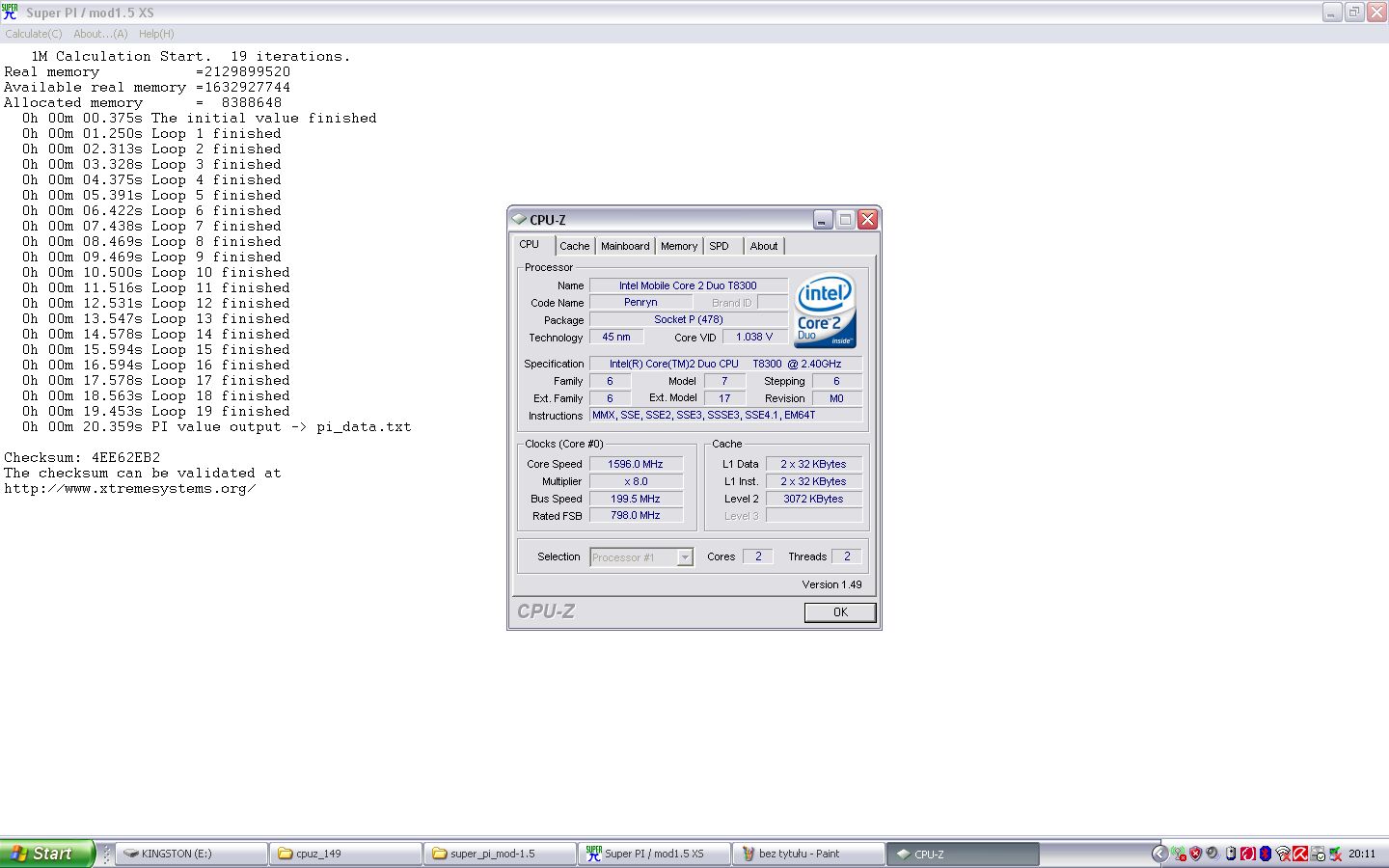Click the Multiplier value x 8.0
Viewport: 1389px width, 868px height.
click(636, 481)
